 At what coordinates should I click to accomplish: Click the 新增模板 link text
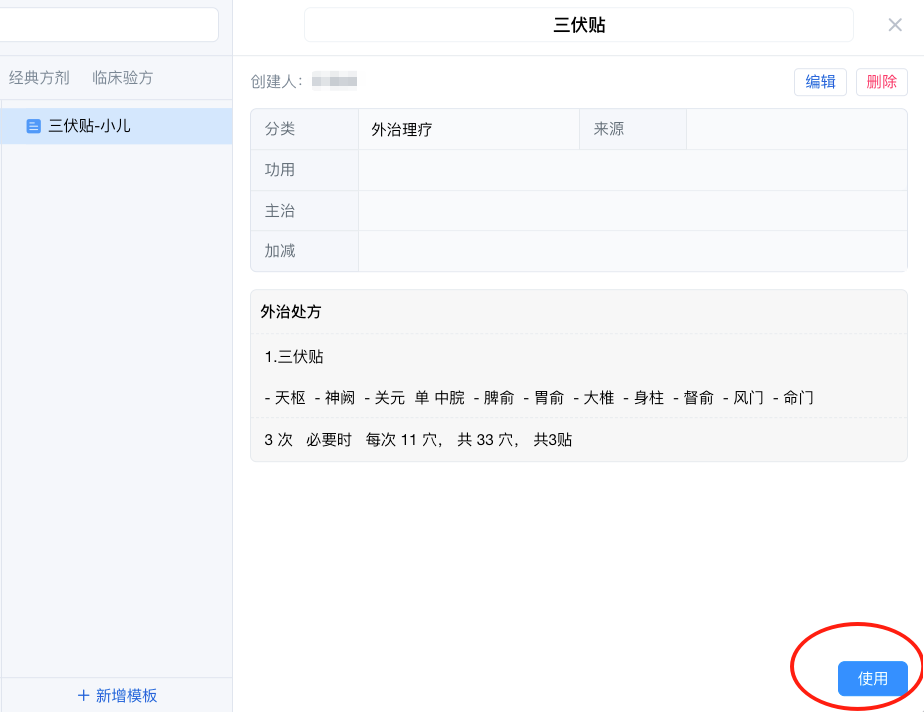point(126,695)
